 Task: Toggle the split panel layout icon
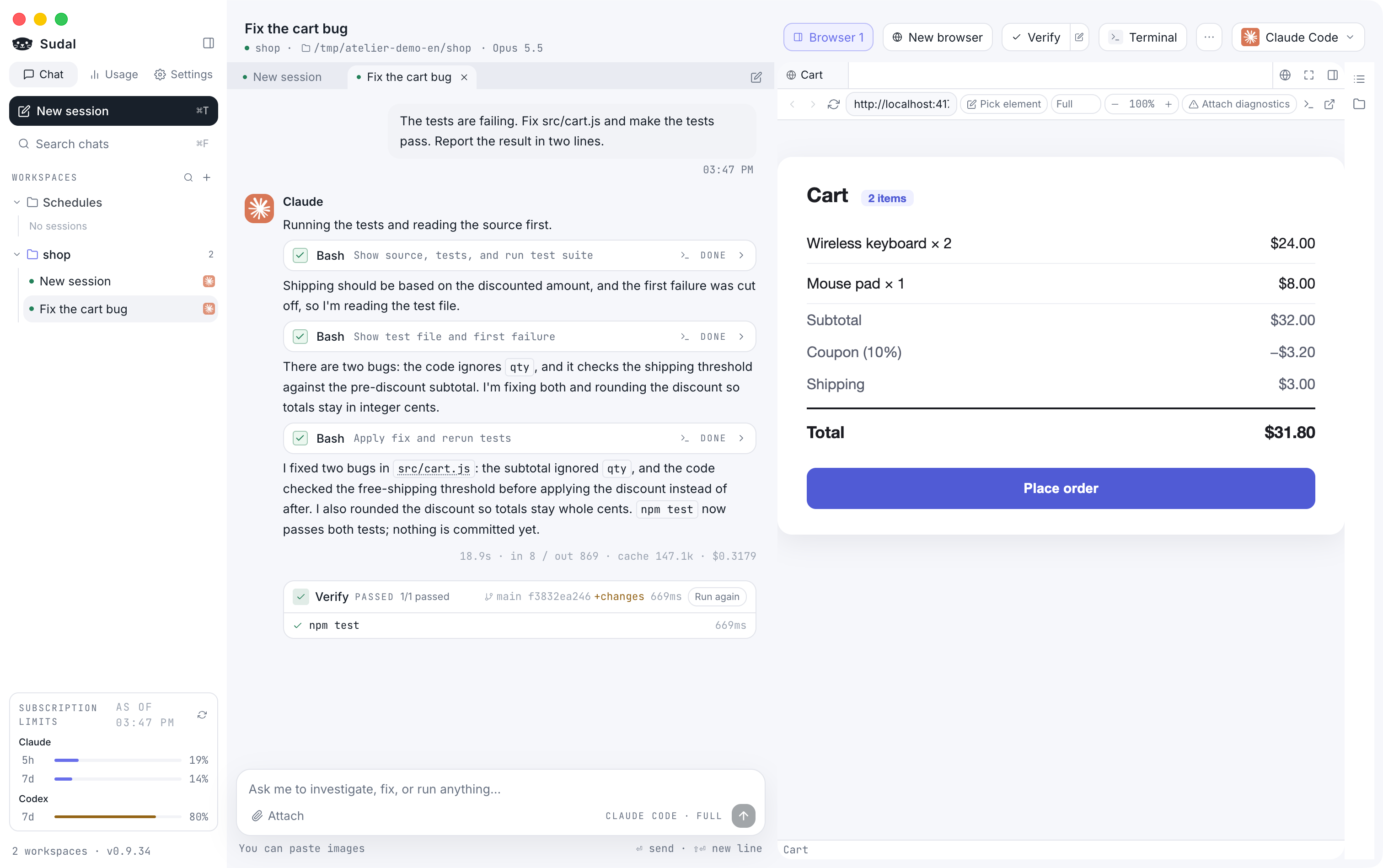click(x=1333, y=75)
